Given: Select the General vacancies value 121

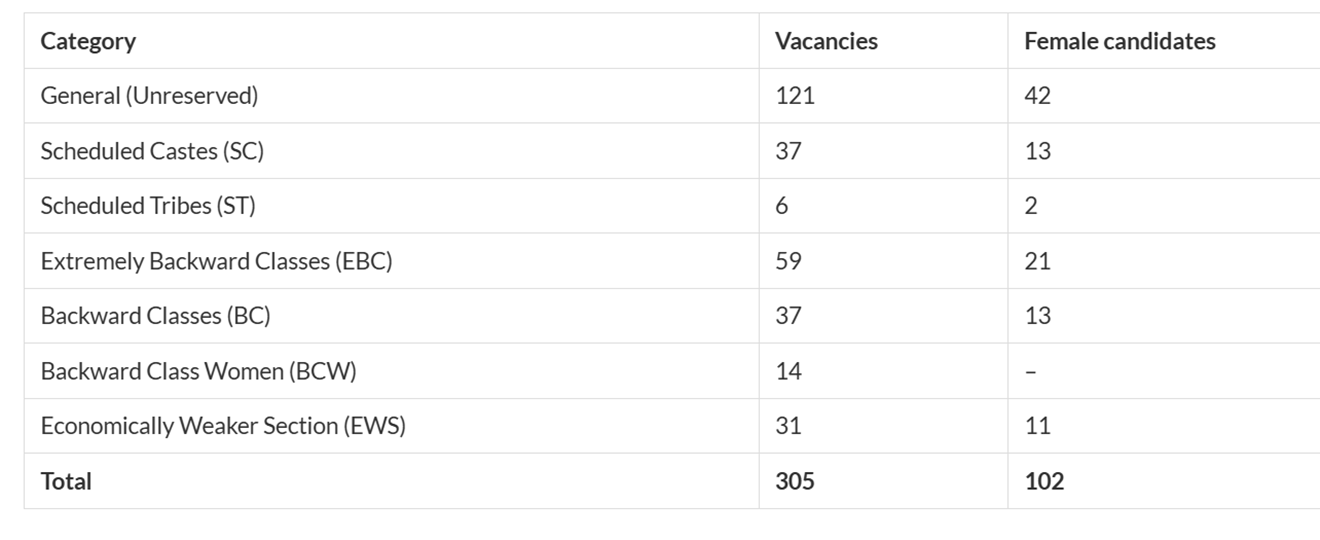Looking at the screenshot, I should (795, 96).
